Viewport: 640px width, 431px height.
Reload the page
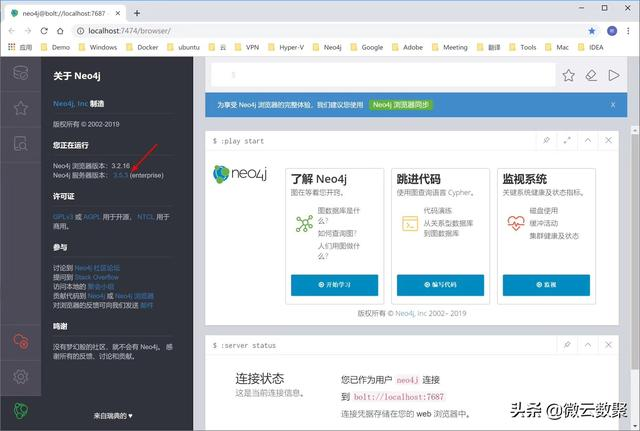[x=44, y=31]
